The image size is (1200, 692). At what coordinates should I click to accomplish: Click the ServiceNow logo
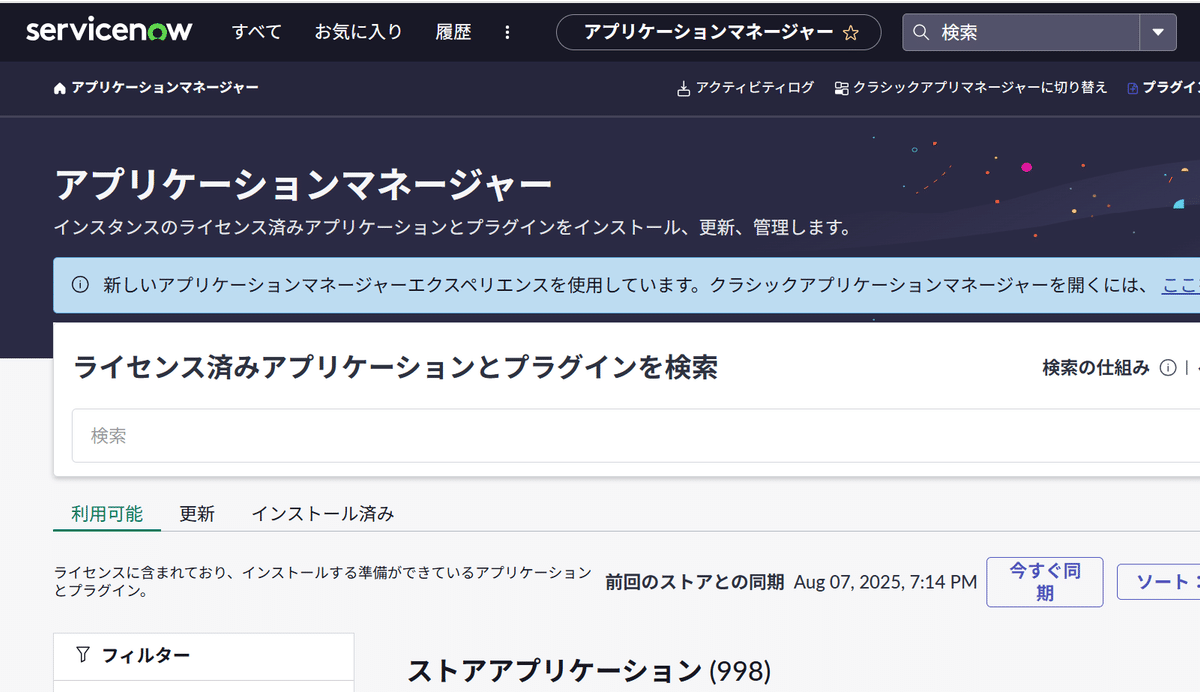point(110,29)
